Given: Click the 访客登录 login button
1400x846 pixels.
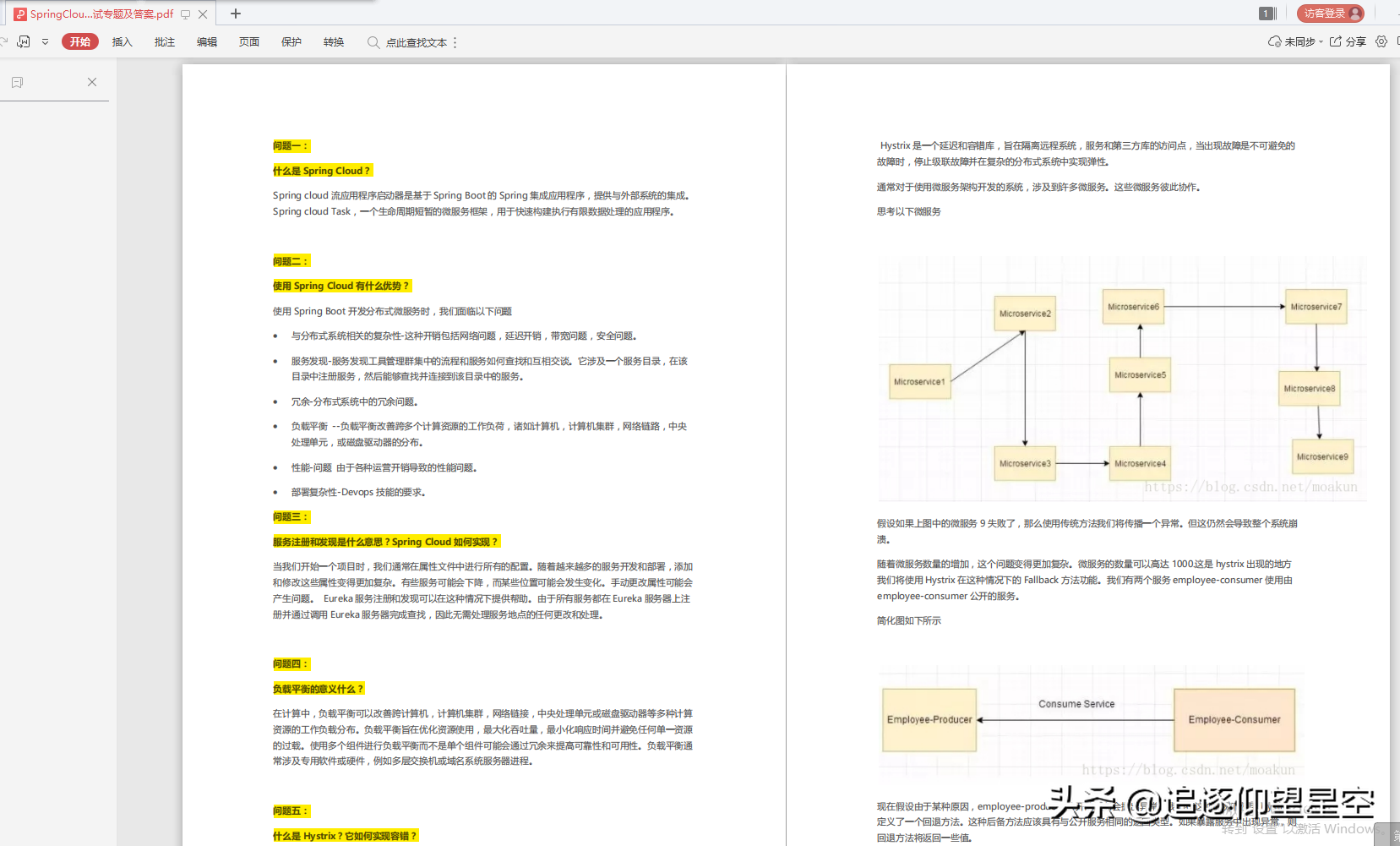Looking at the screenshot, I should click(1331, 14).
